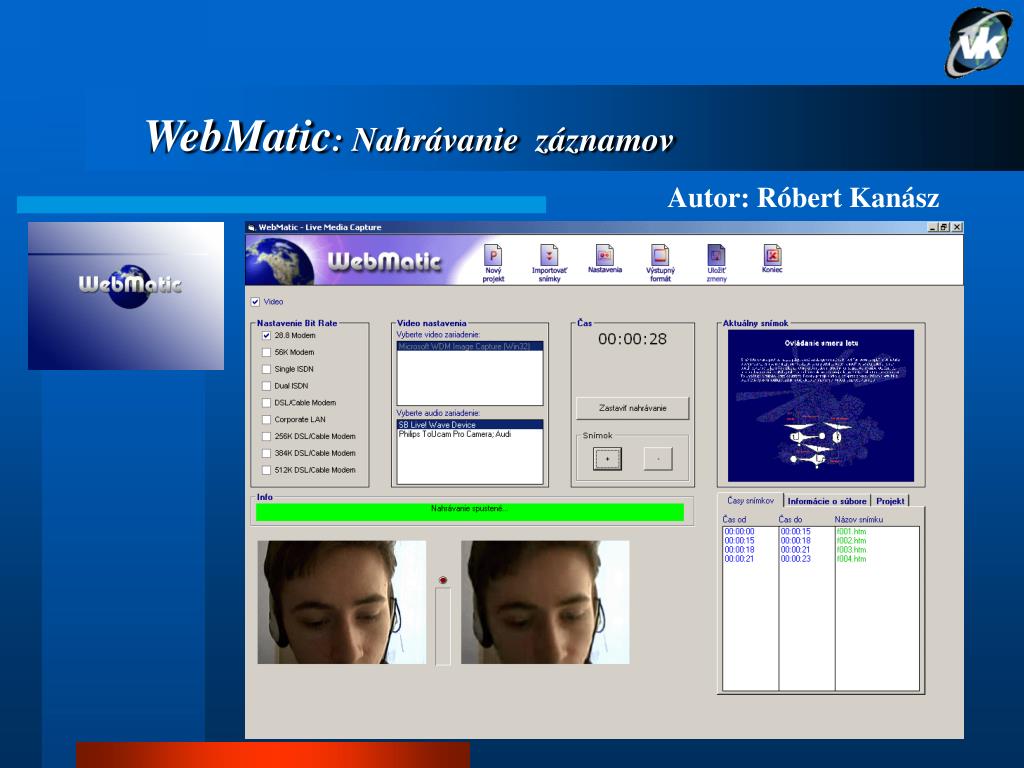Click the red recording indicator light
The height and width of the screenshot is (768, 1024).
tap(443, 580)
